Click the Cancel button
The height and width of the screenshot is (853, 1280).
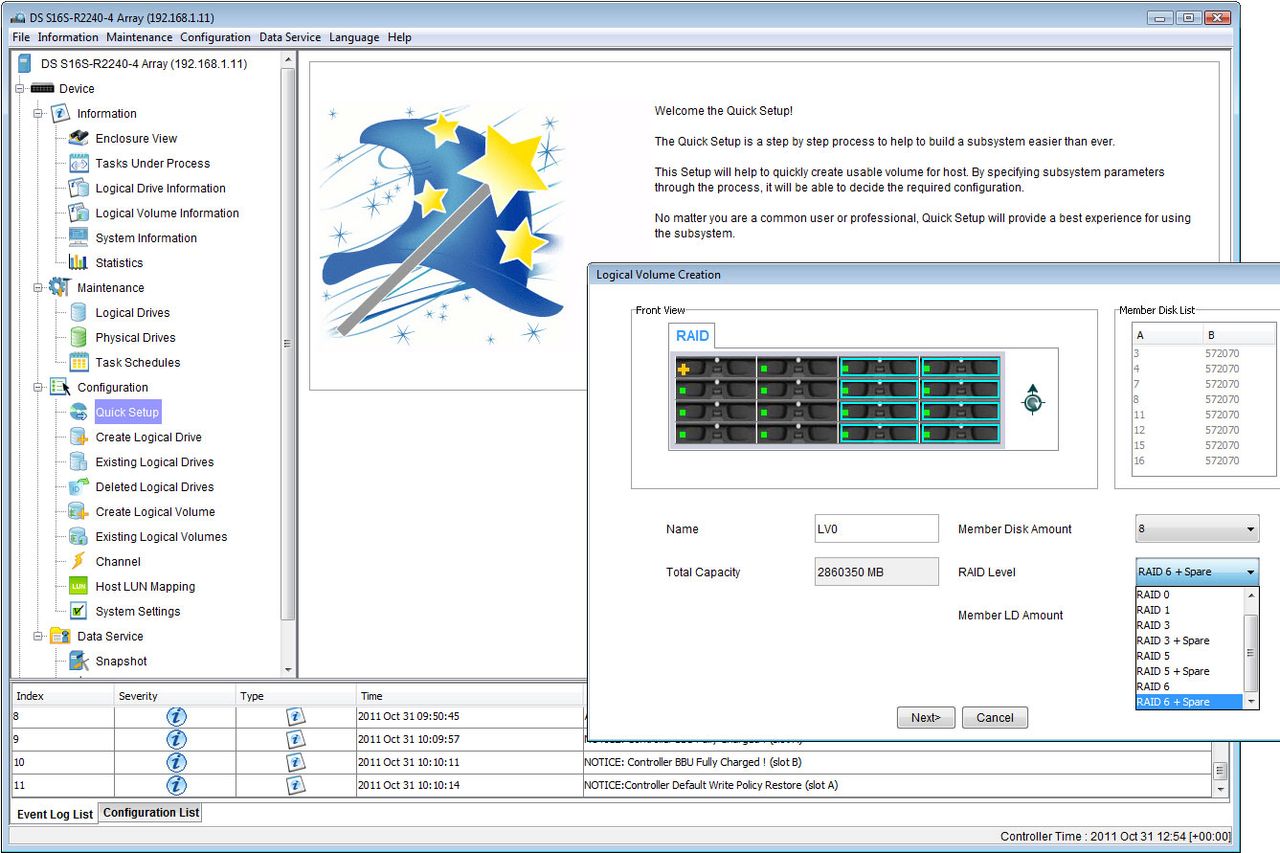995,718
